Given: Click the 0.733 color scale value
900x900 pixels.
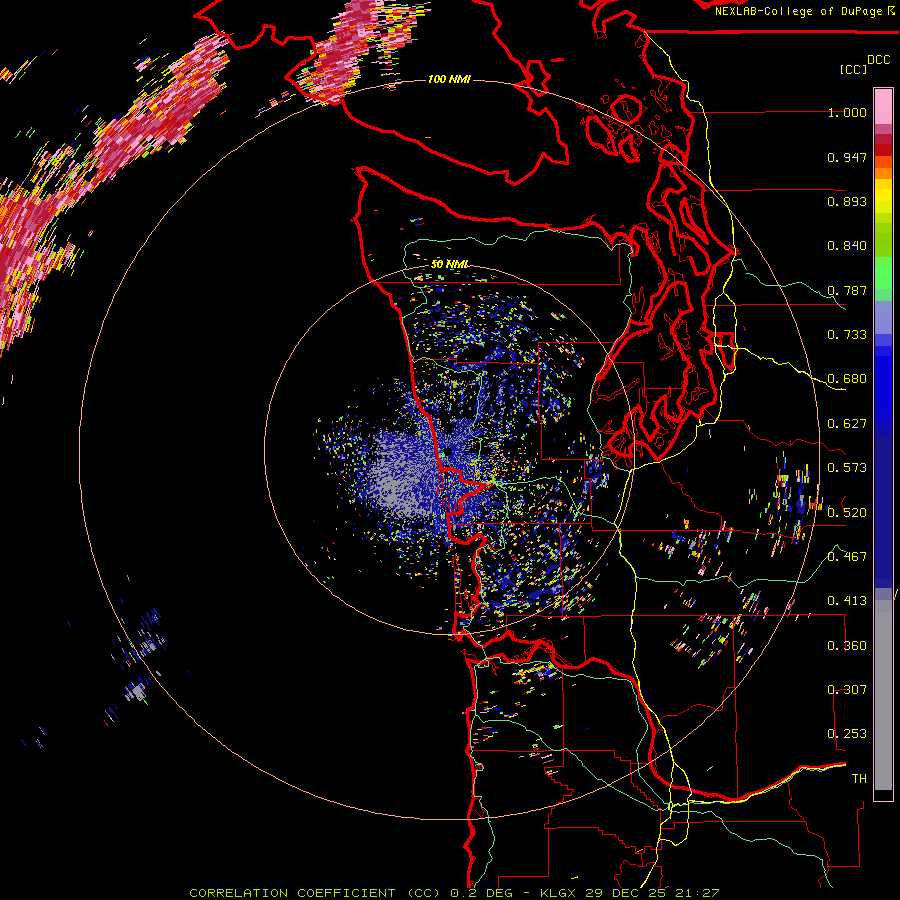Looking at the screenshot, I should [x=847, y=335].
